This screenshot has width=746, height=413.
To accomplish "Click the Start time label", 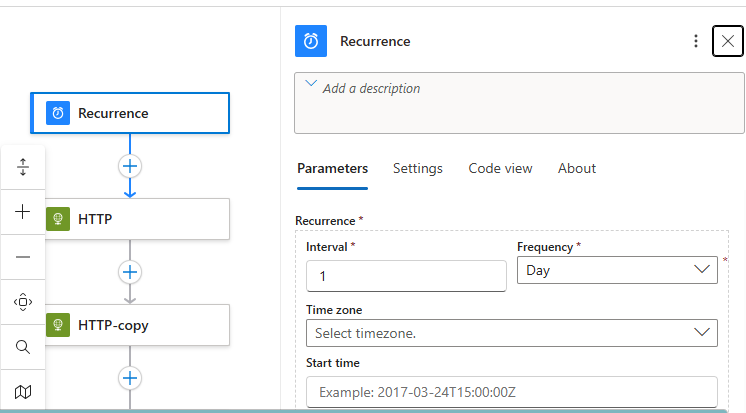I will [333, 363].
